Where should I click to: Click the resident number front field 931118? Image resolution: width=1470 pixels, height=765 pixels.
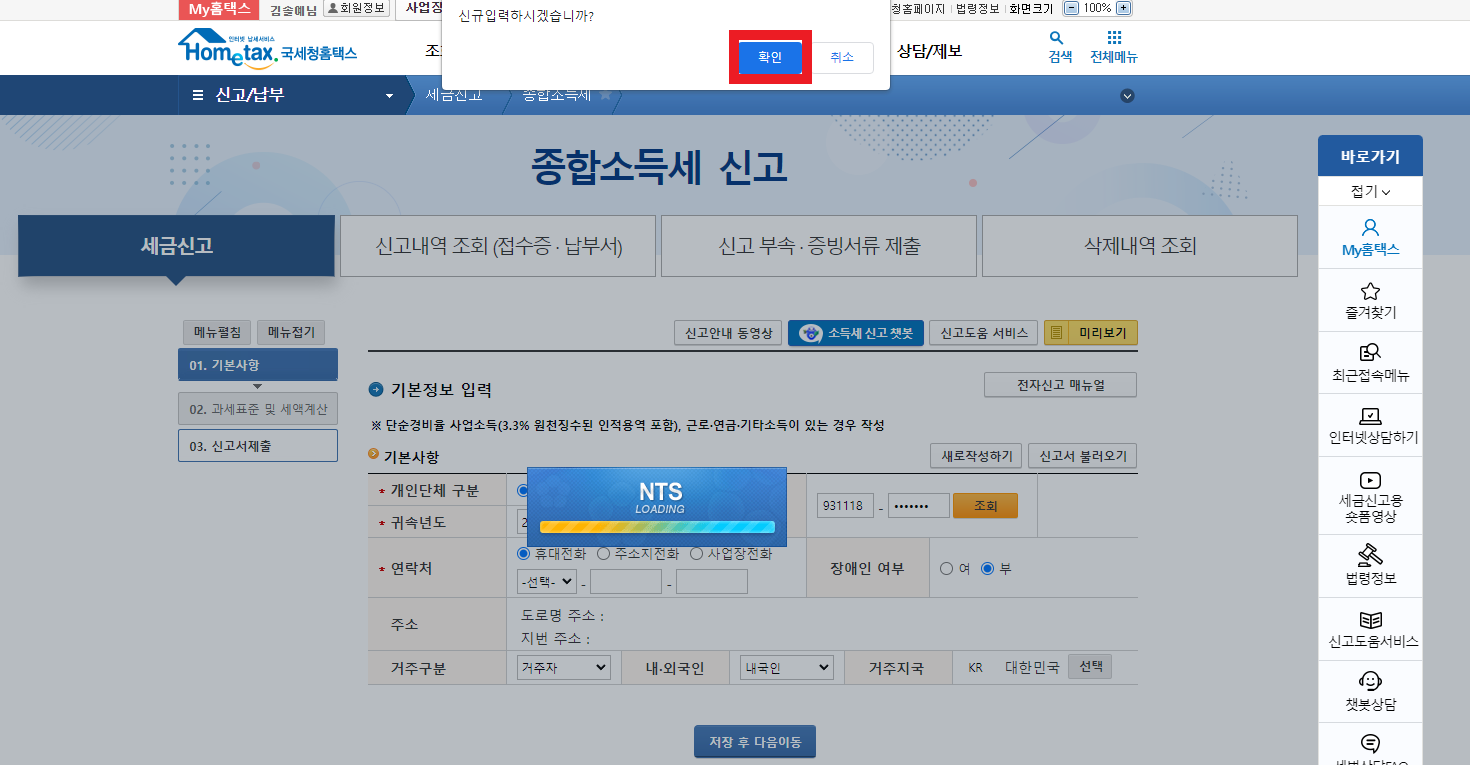click(x=845, y=506)
